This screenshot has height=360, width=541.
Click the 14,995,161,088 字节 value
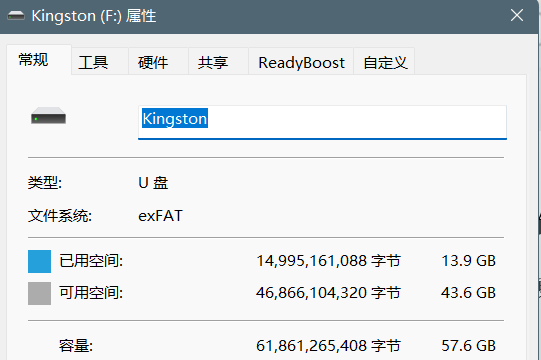point(328,261)
